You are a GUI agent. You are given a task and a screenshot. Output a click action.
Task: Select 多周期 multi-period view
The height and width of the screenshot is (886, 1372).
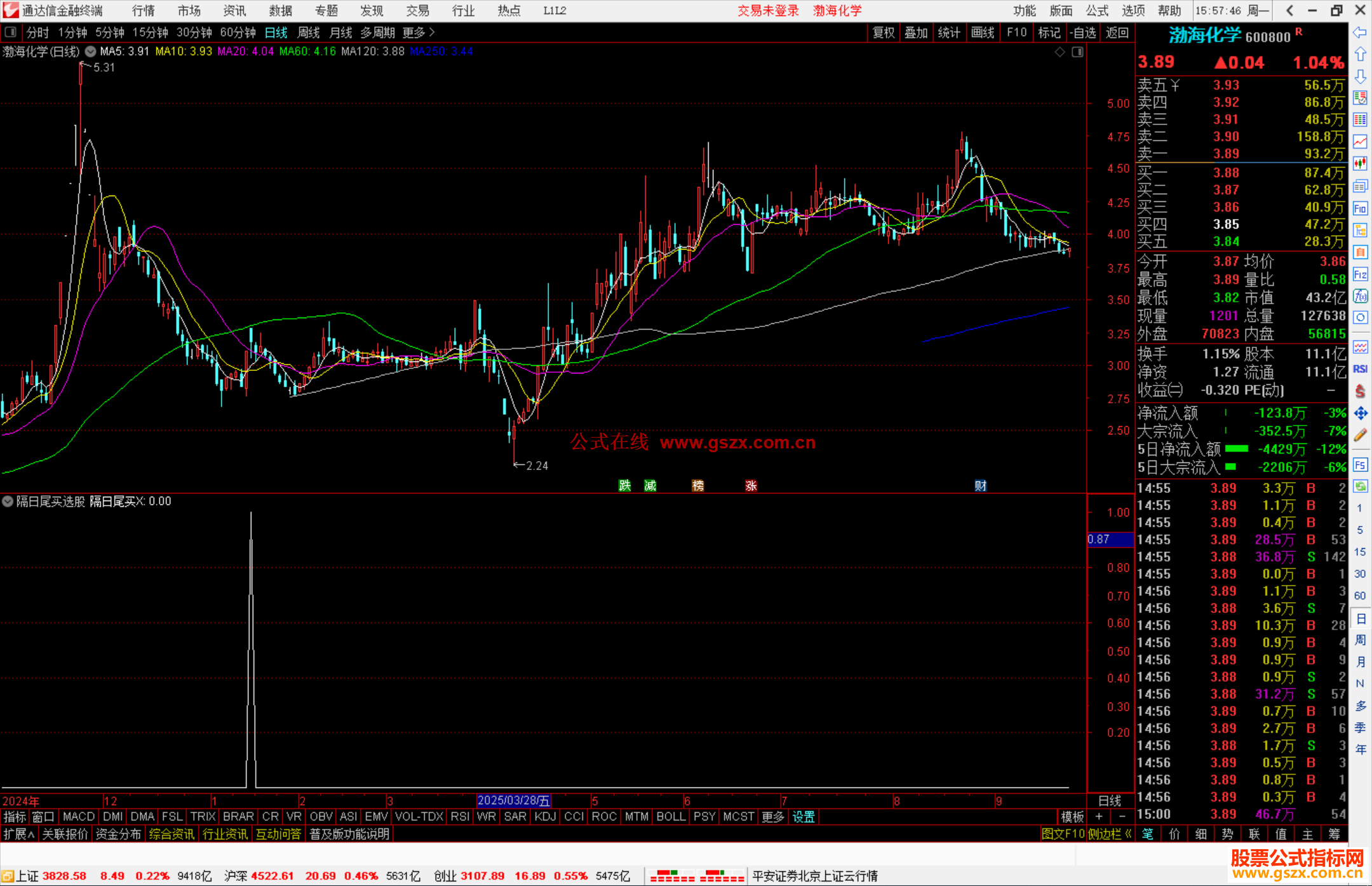(x=377, y=32)
